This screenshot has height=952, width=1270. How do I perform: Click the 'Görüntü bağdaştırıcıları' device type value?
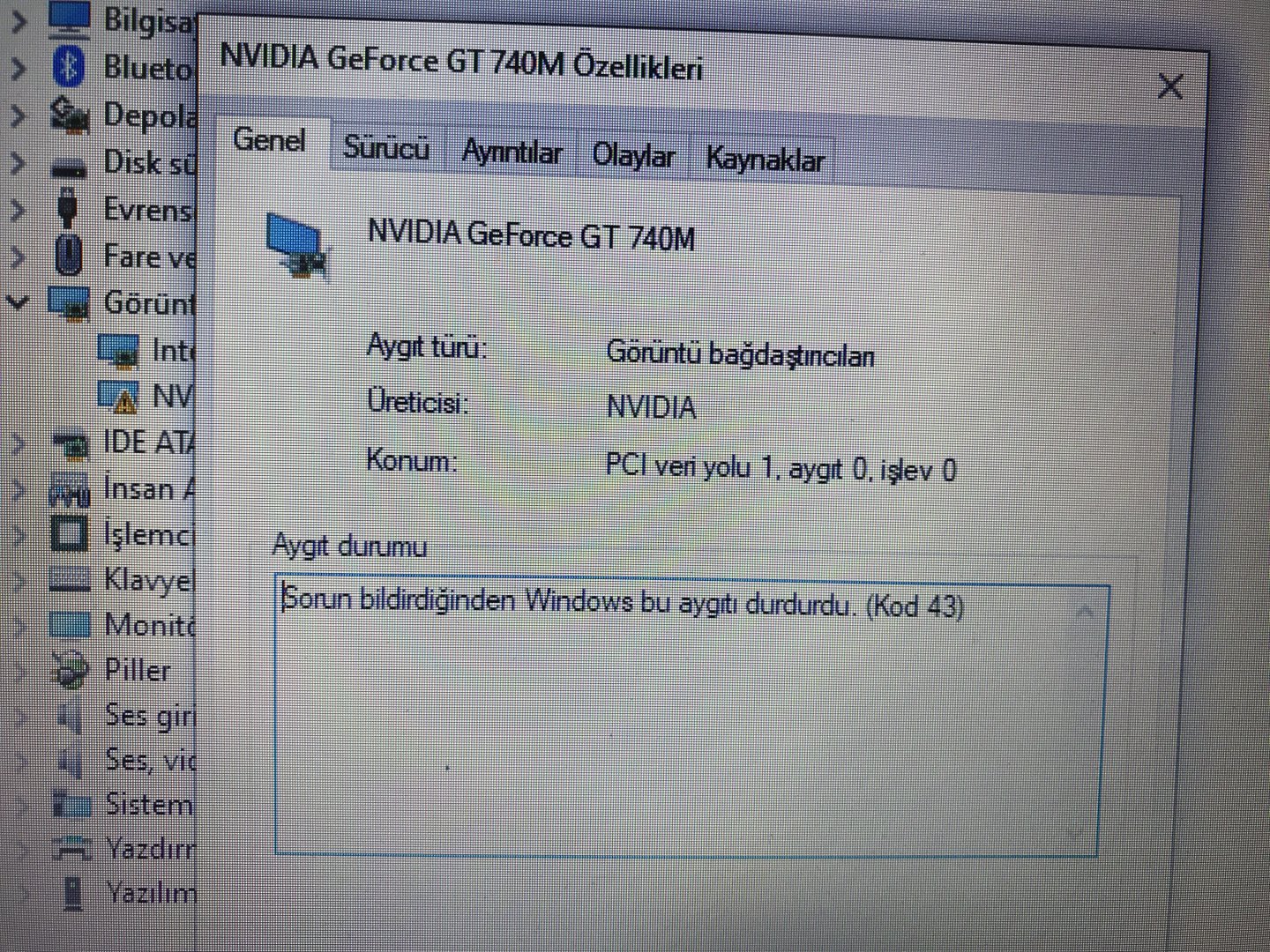(740, 354)
